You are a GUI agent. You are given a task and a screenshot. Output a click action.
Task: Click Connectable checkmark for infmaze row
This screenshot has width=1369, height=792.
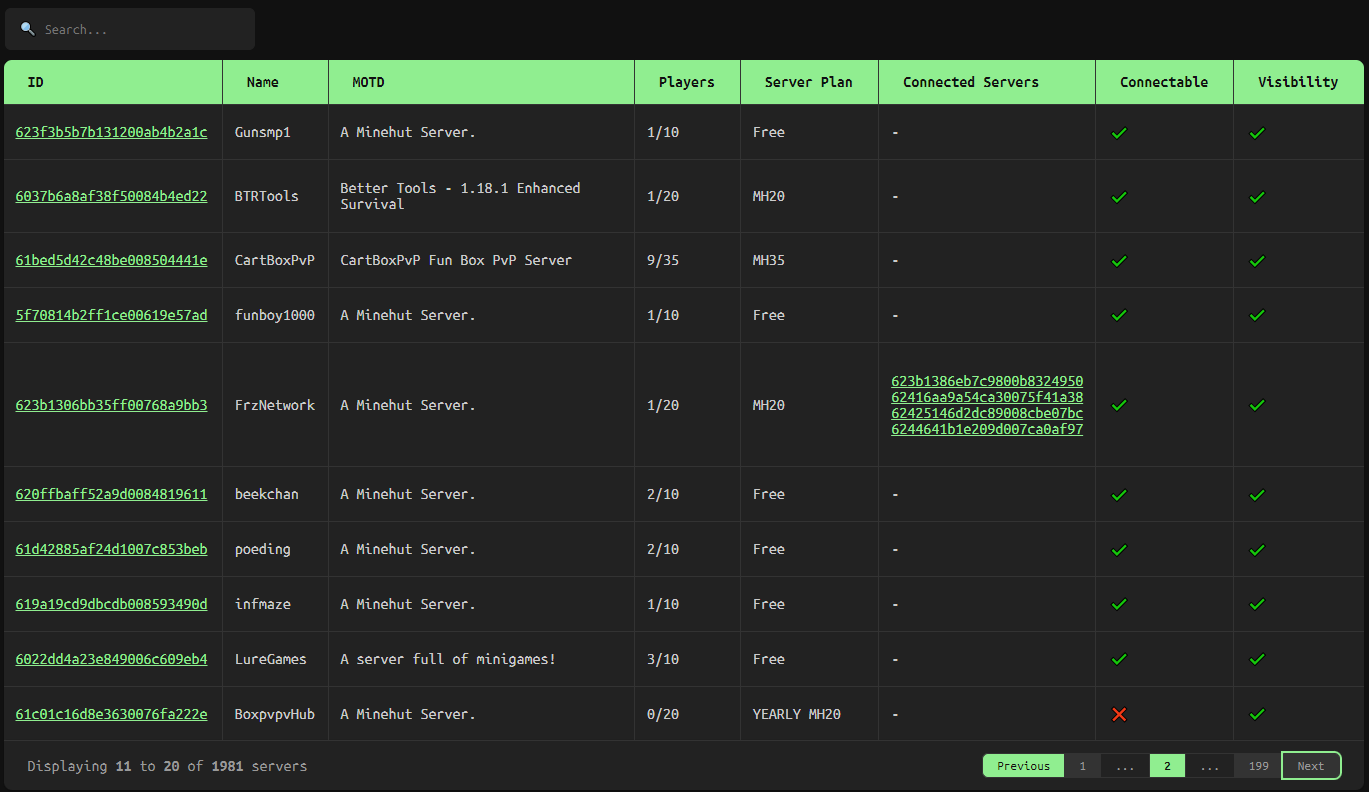(1119, 605)
